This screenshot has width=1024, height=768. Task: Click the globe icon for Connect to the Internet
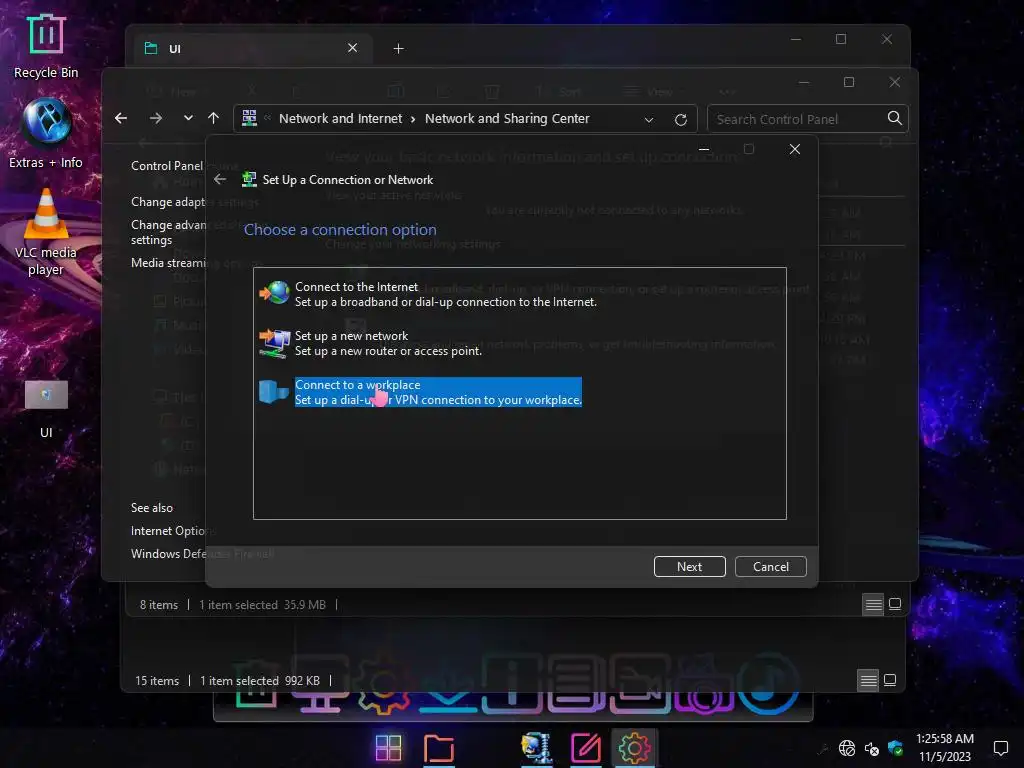coord(274,293)
